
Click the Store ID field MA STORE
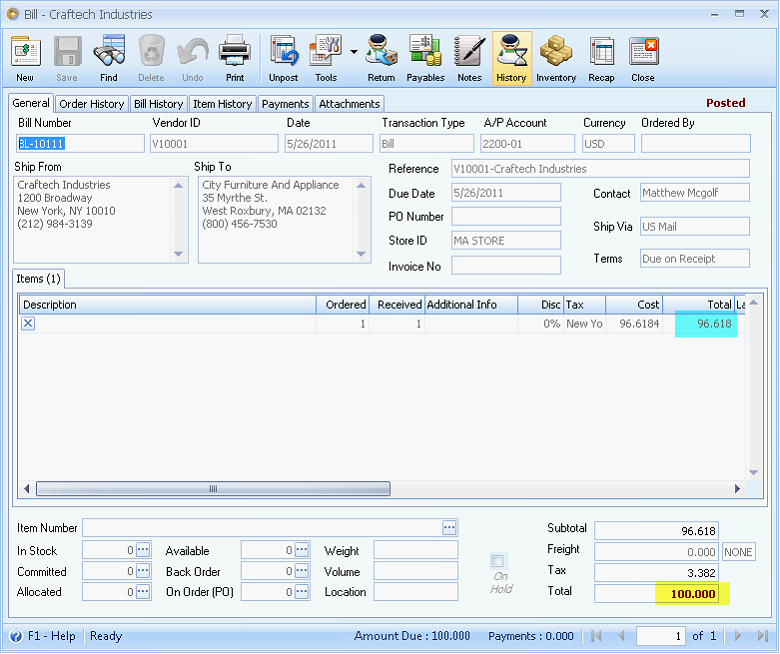(x=506, y=241)
